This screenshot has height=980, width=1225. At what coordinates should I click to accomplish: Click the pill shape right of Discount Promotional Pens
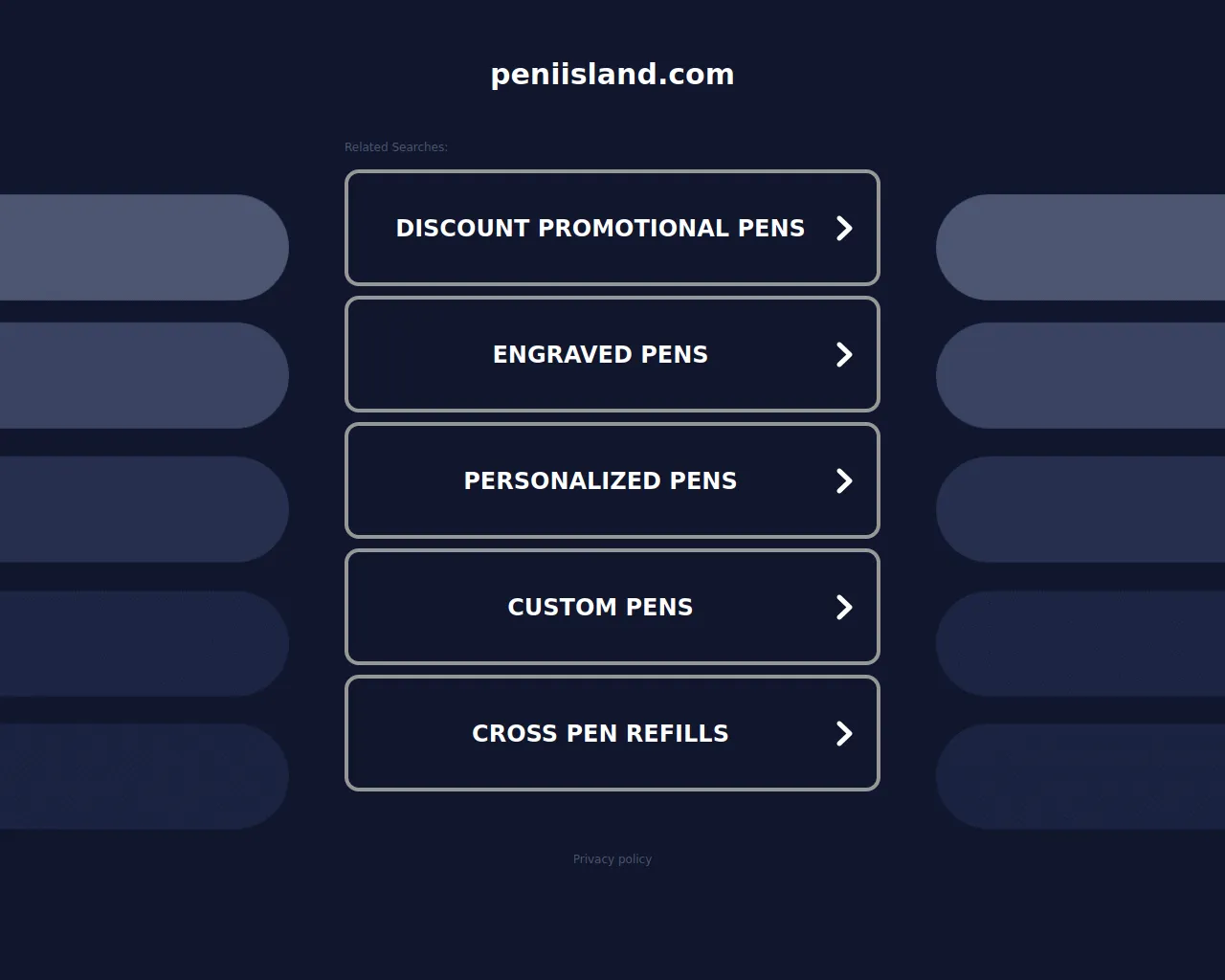pos(1081,247)
